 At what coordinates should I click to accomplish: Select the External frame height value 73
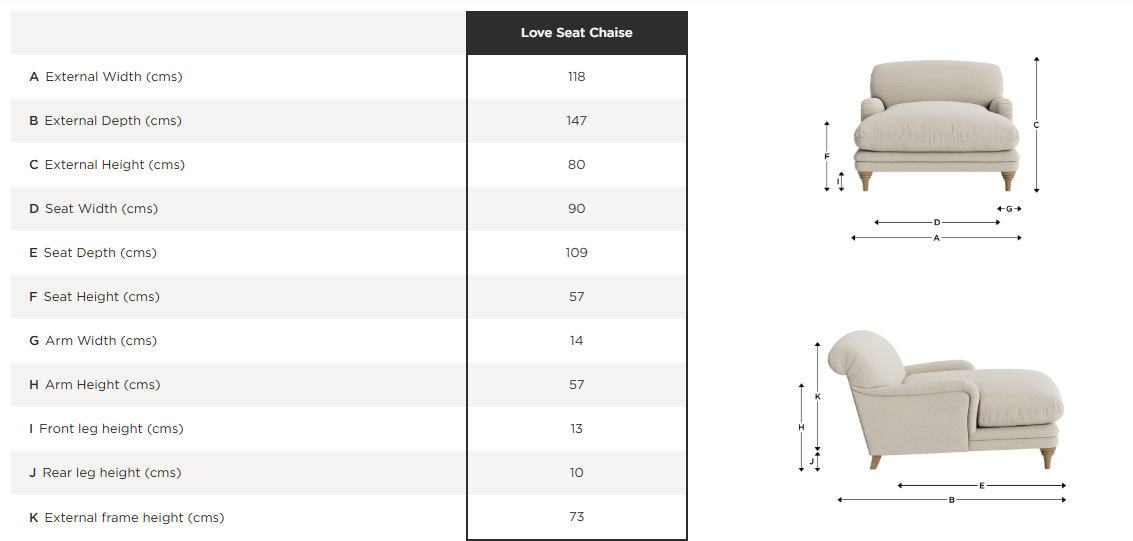[x=576, y=517]
